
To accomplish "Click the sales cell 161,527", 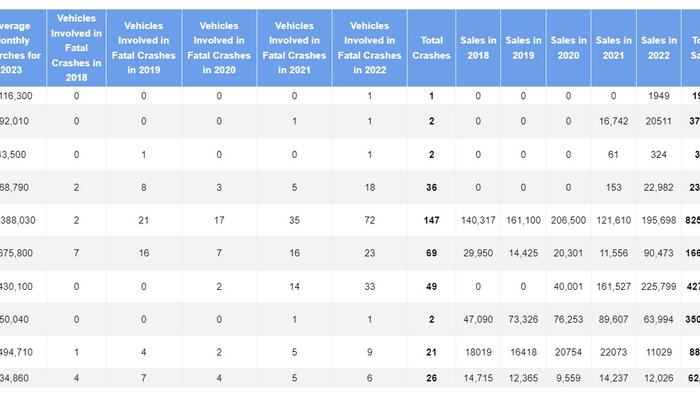I will tap(613, 286).
